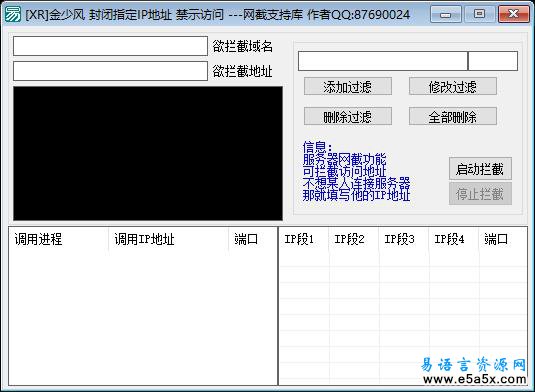
Task: Click 删除过滤 to remove filter
Action: (348, 116)
